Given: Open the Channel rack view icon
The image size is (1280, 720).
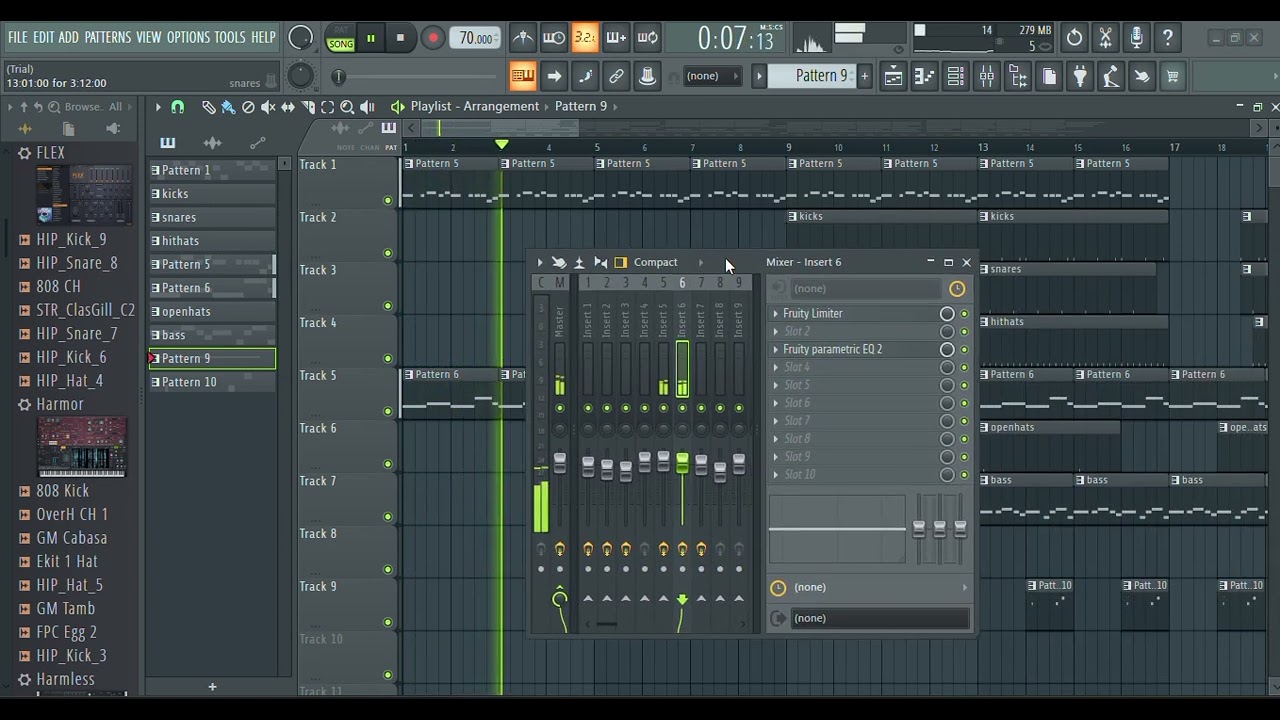Looking at the screenshot, I should (955, 76).
